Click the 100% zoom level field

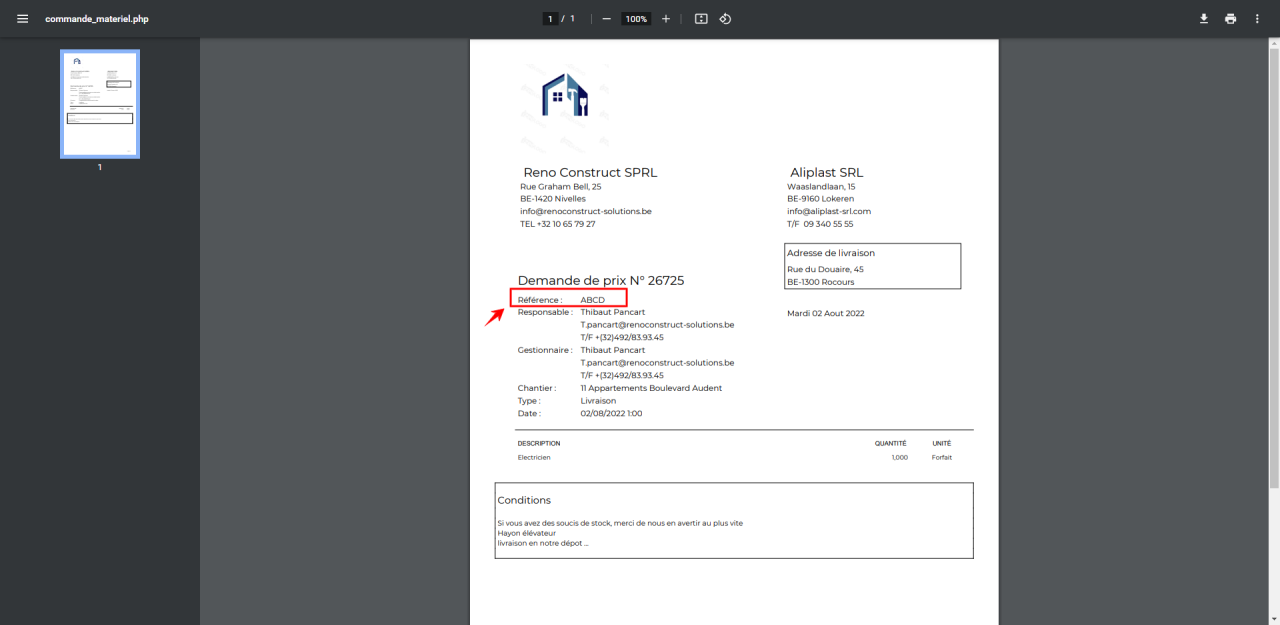click(635, 19)
